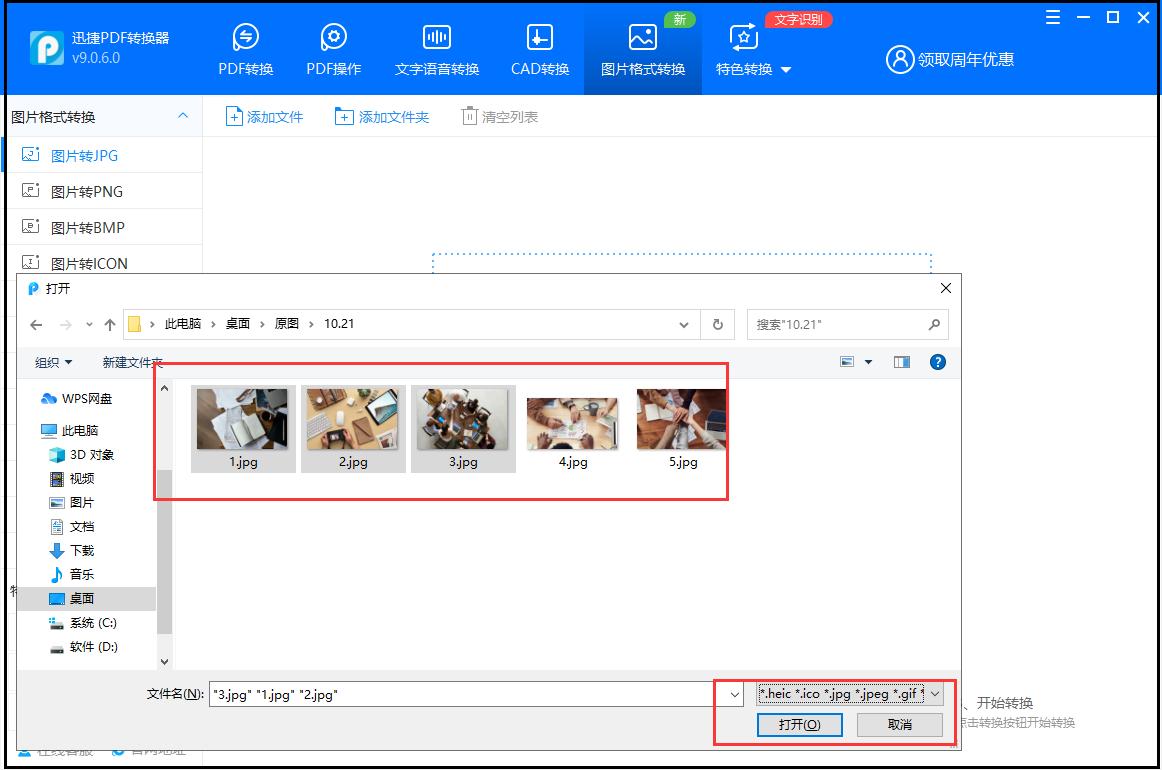Select the 3.jpg thumbnail
Image resolution: width=1162 pixels, height=770 pixels.
point(463,428)
